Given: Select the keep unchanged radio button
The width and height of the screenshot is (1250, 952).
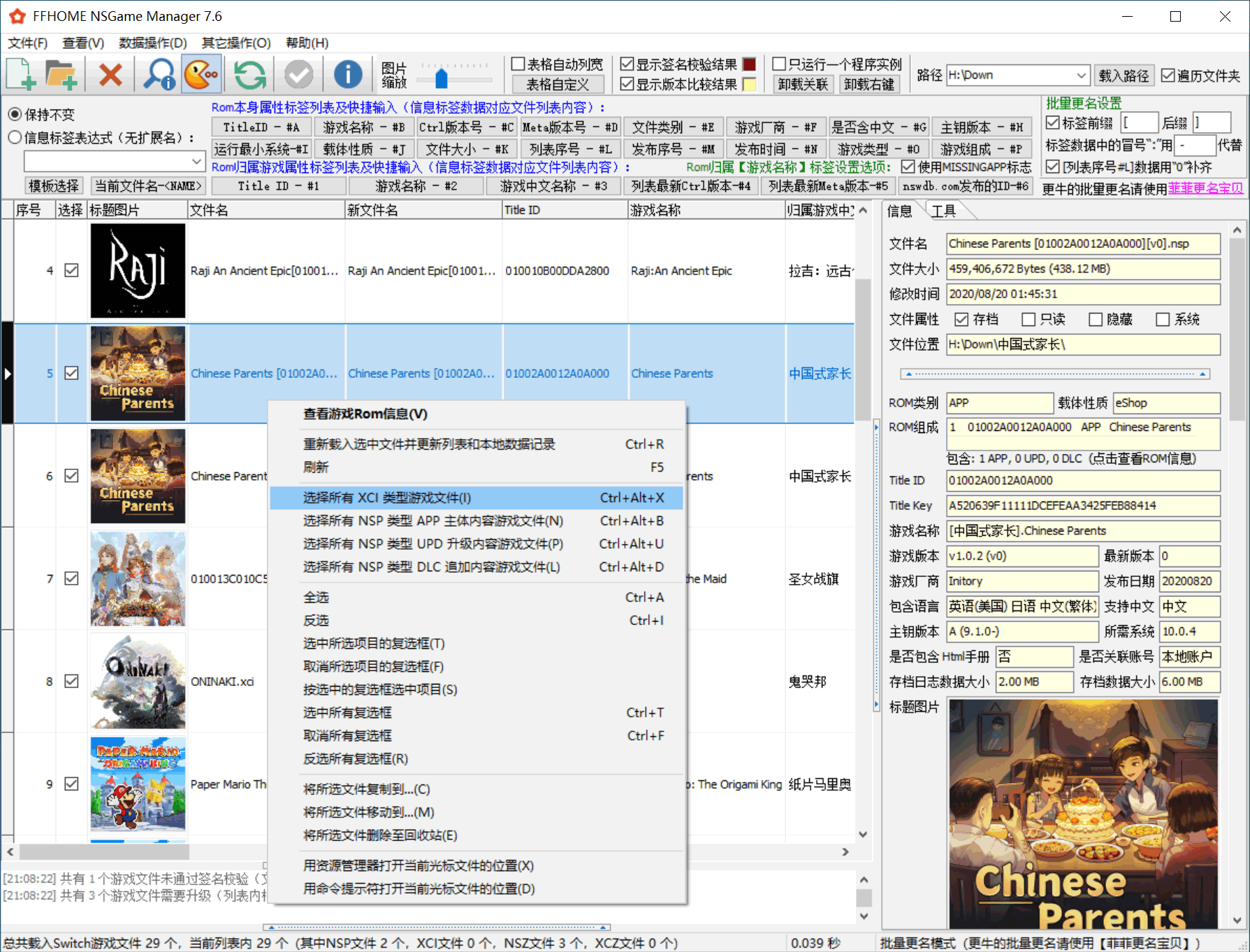Looking at the screenshot, I should [x=15, y=114].
